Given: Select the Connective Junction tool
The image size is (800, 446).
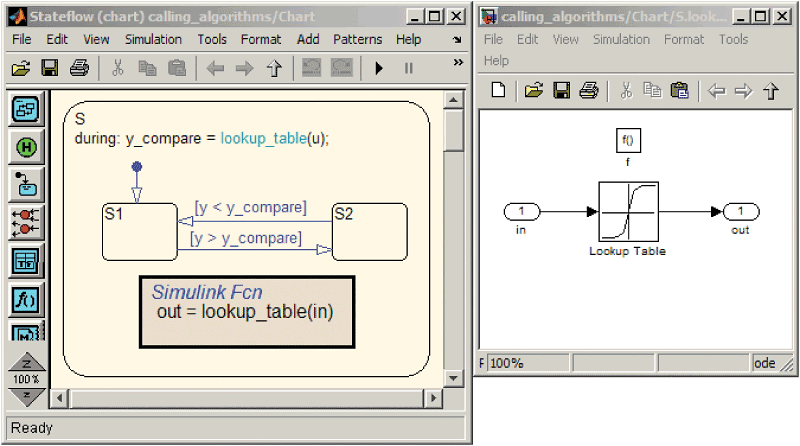Looking at the screenshot, I should [24, 223].
